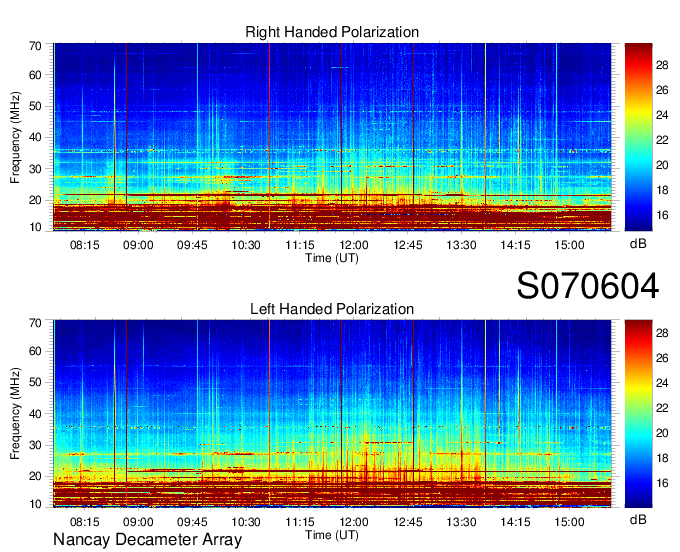This screenshot has width=680, height=552.
Task: Click the 70 MHz tick of Left Handed plot
Action: tap(35, 323)
